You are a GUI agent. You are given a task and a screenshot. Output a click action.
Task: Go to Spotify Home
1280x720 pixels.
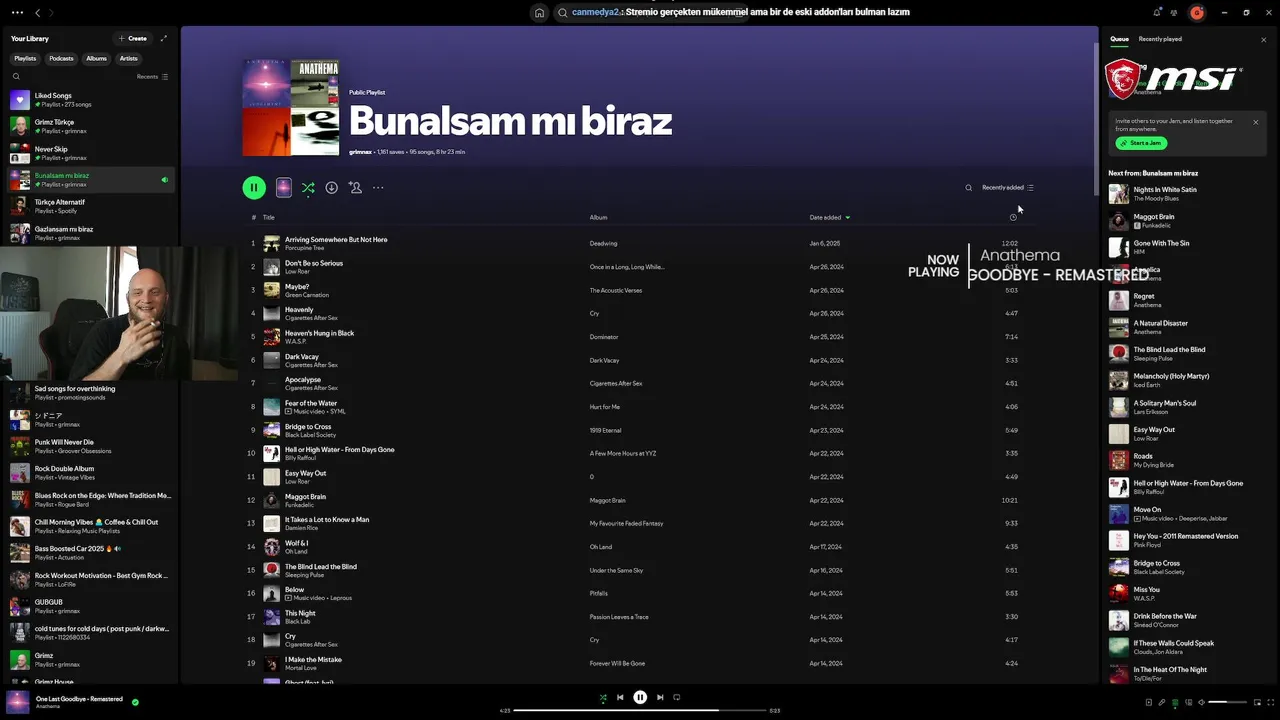(539, 13)
